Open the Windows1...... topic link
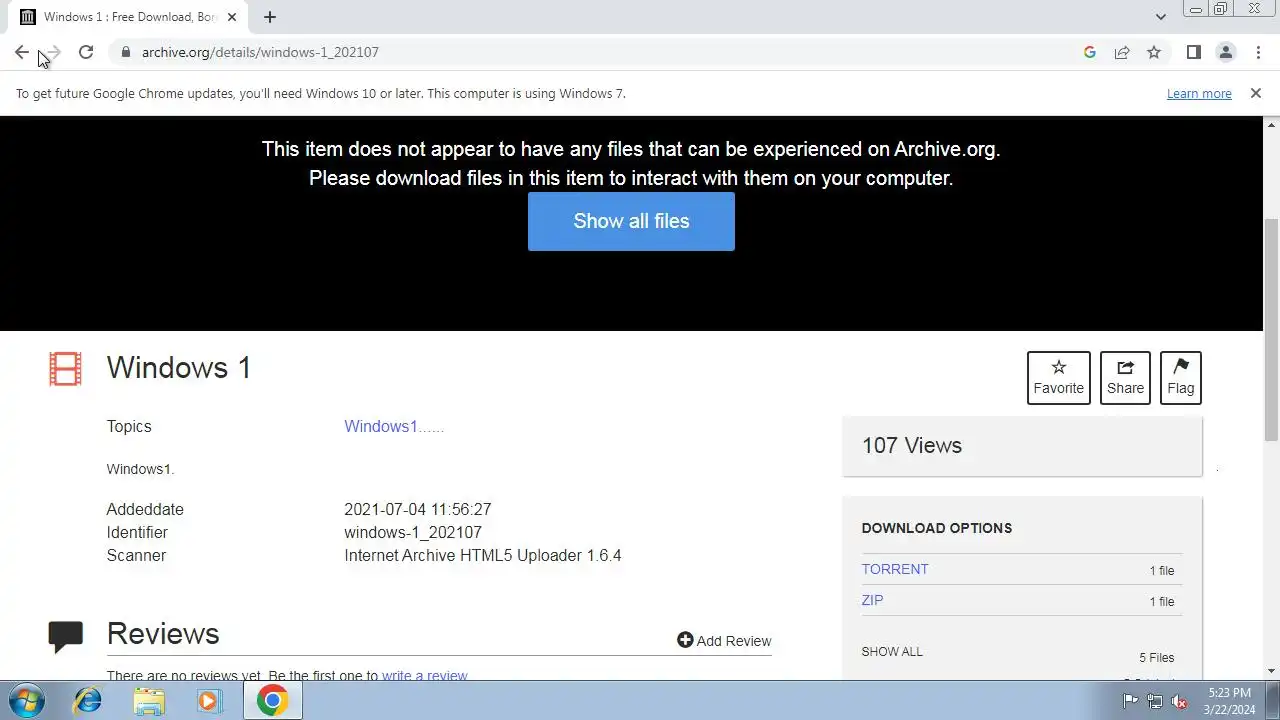Viewport: 1280px width, 720px height. point(394,426)
